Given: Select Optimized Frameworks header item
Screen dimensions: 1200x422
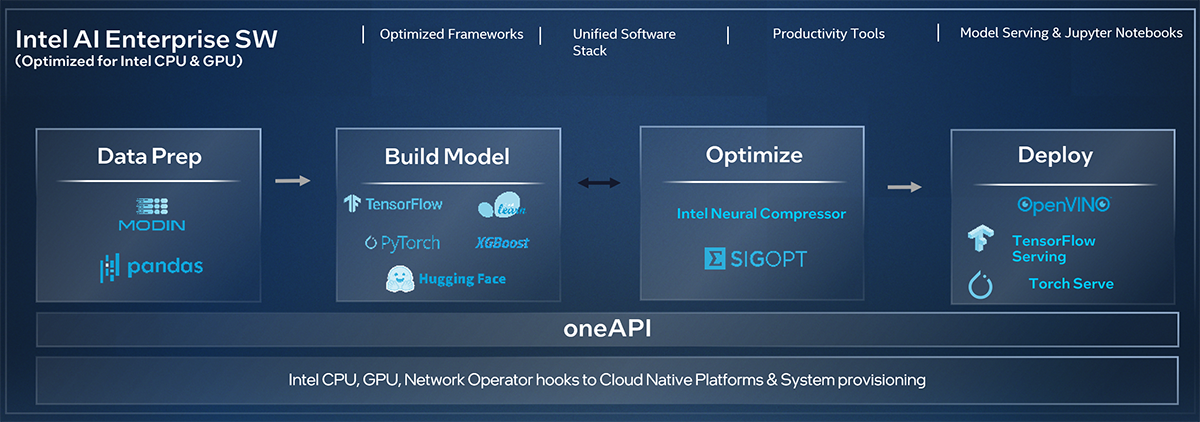Looking at the screenshot, I should click(x=451, y=34).
